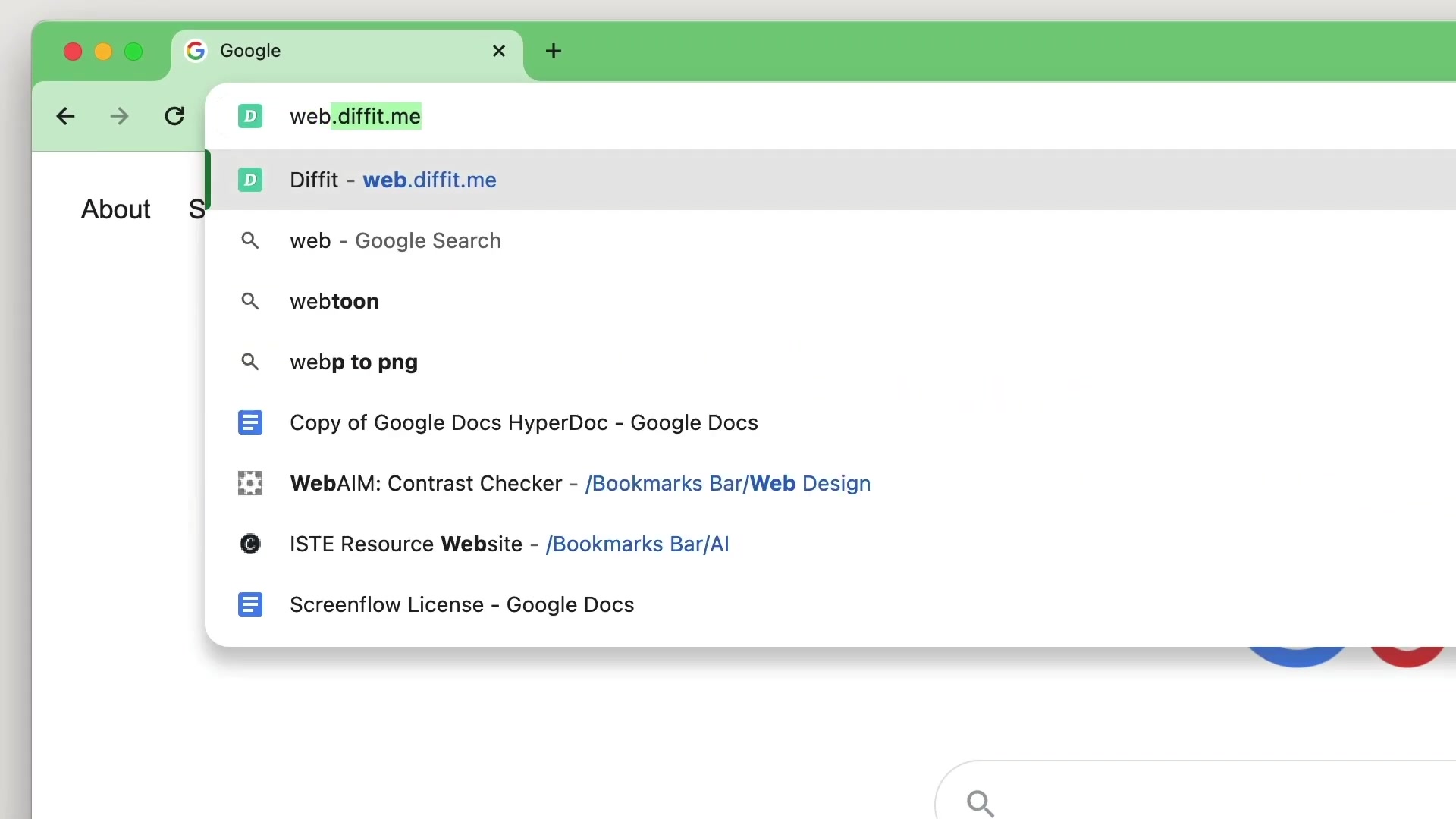The height and width of the screenshot is (819, 1456).
Task: Click the Google favicon on the tab
Action: 196,51
